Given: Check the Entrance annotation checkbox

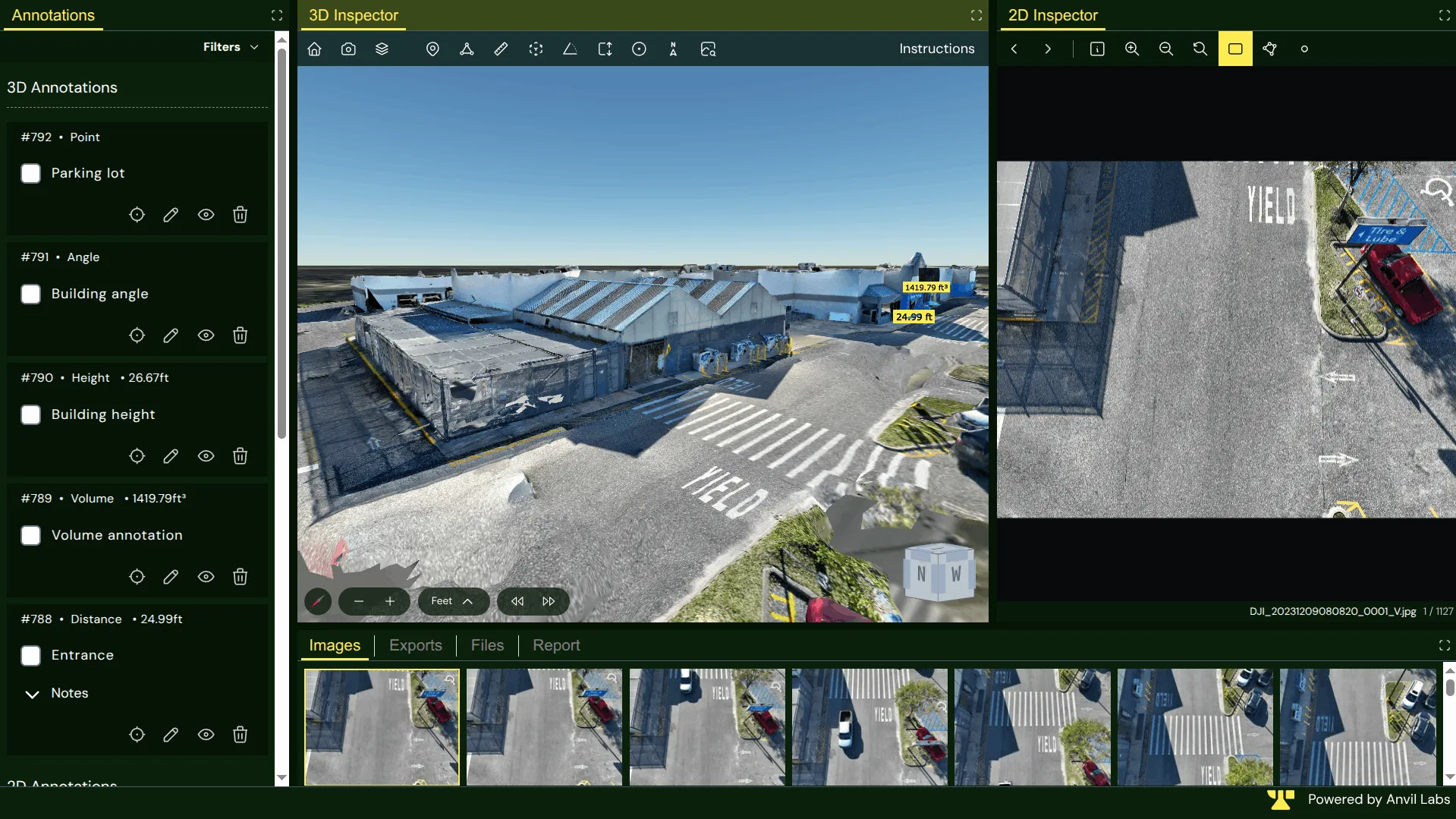Looking at the screenshot, I should coord(30,656).
